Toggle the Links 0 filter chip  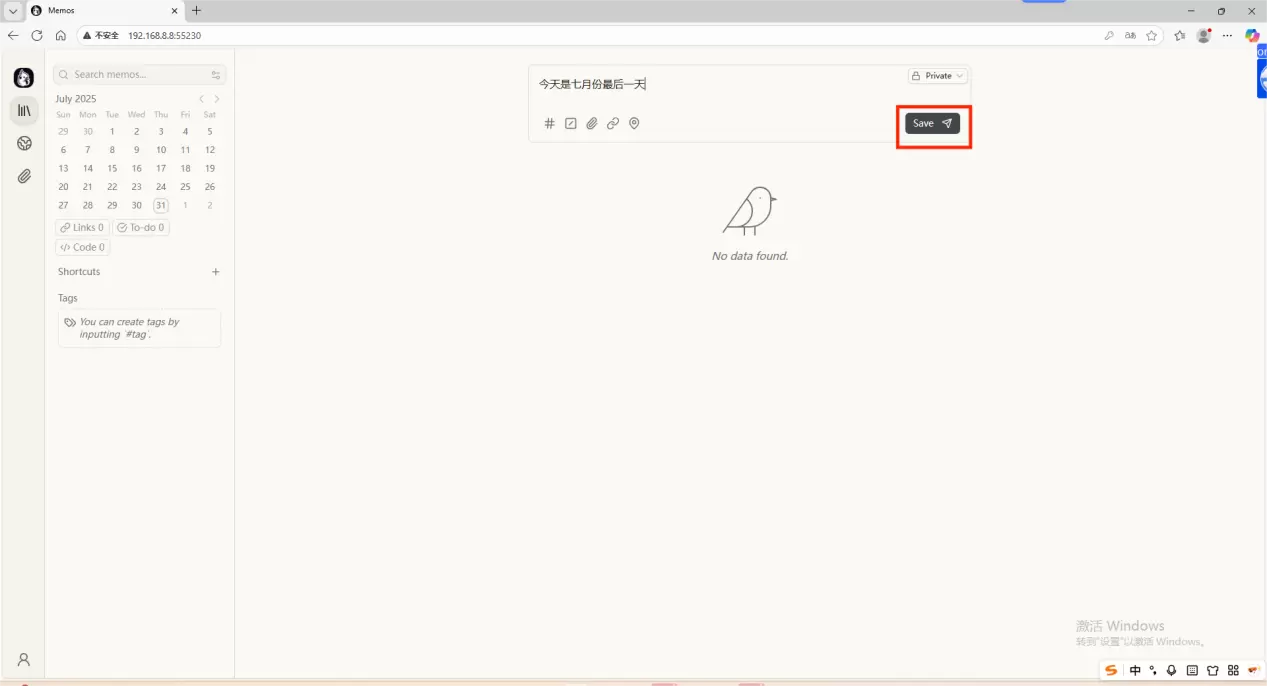pos(82,228)
